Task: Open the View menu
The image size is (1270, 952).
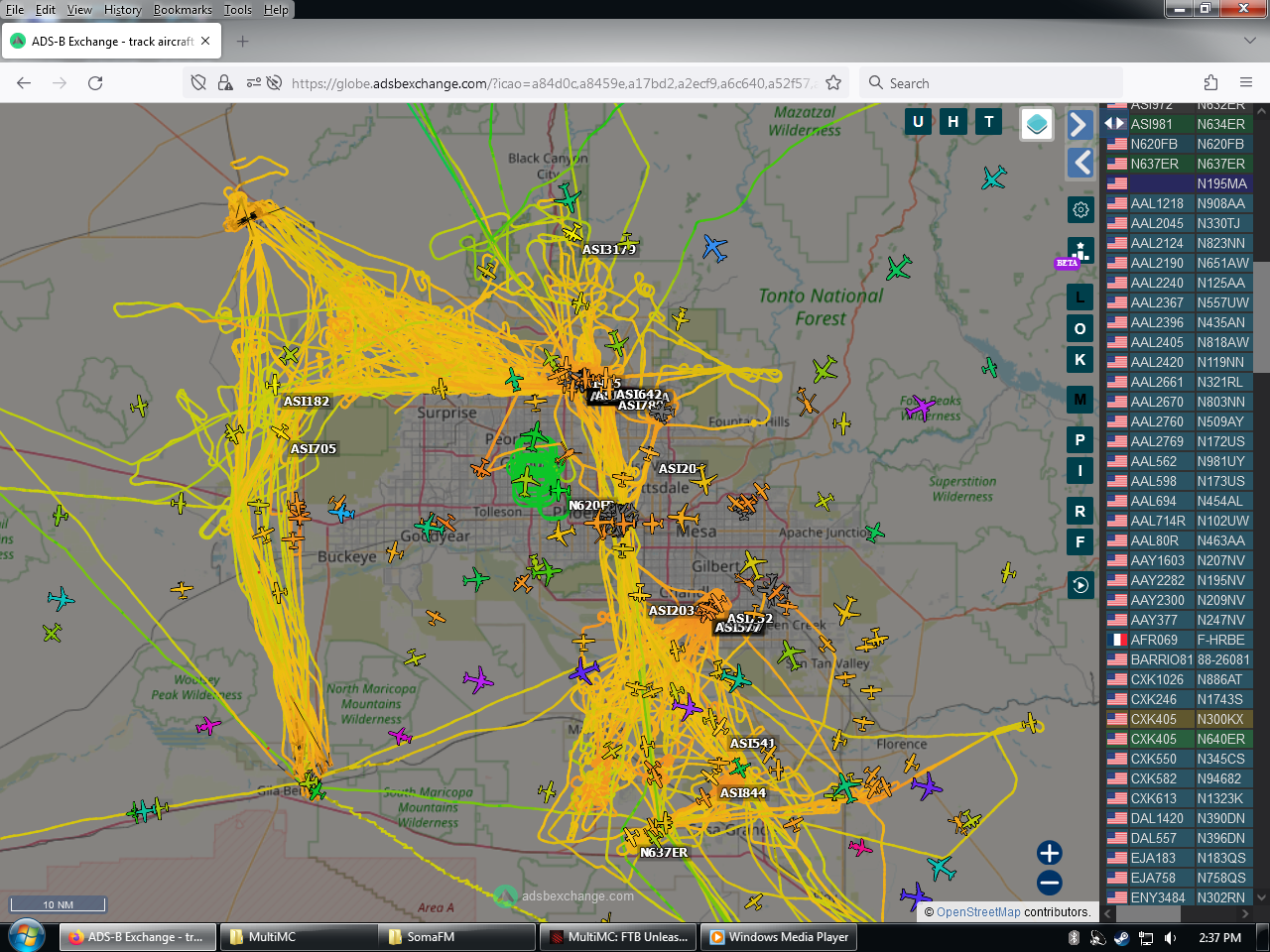Action: click(79, 10)
